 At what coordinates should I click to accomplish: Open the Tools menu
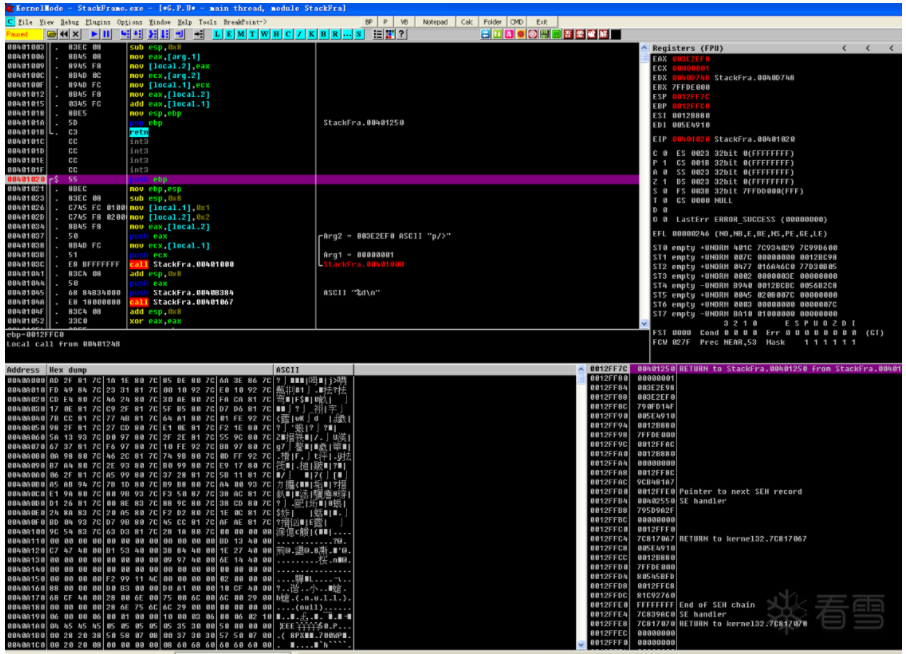[207, 22]
